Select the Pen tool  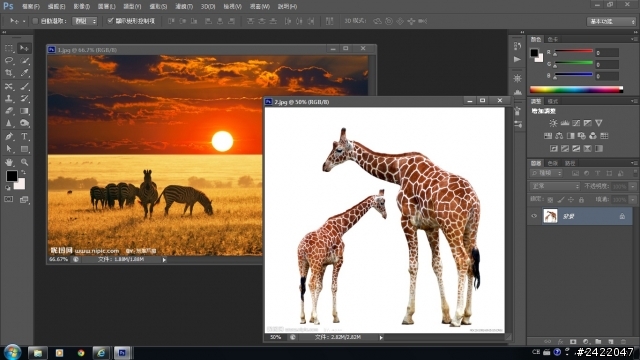pos(9,137)
